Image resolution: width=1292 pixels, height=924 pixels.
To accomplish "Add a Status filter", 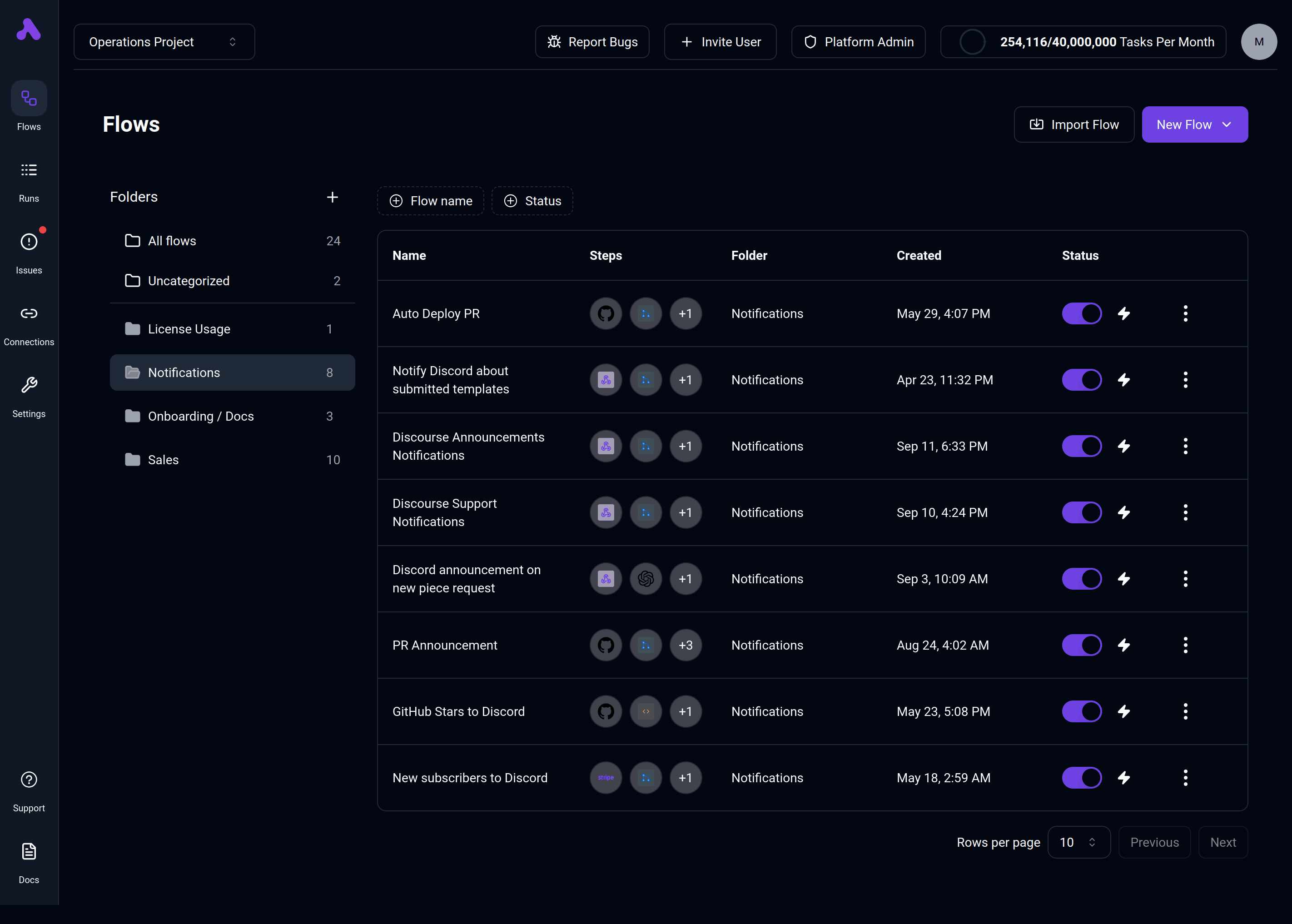I will pos(532,201).
